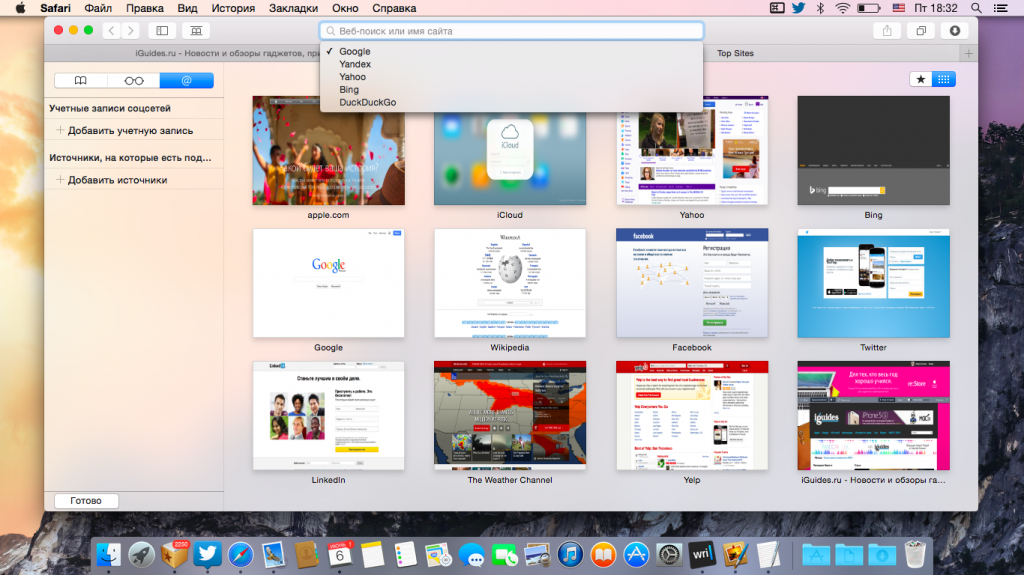Switch to the Top Sites tab

pos(735,54)
